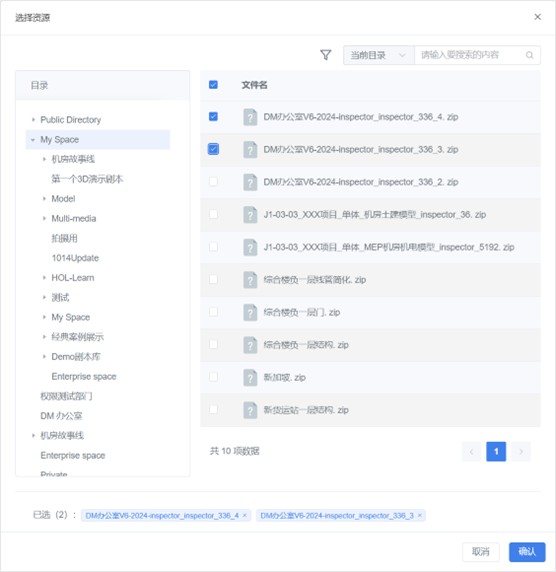556x572 pixels.
Task: Click file icon of inspector_5192.zip
Action: tap(250, 247)
